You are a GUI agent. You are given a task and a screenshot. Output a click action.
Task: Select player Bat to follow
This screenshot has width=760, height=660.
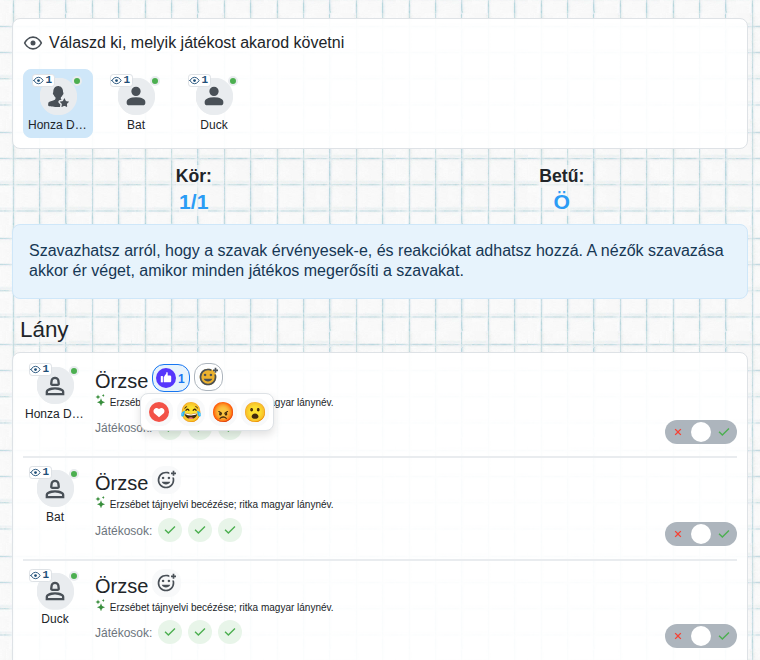pos(136,103)
